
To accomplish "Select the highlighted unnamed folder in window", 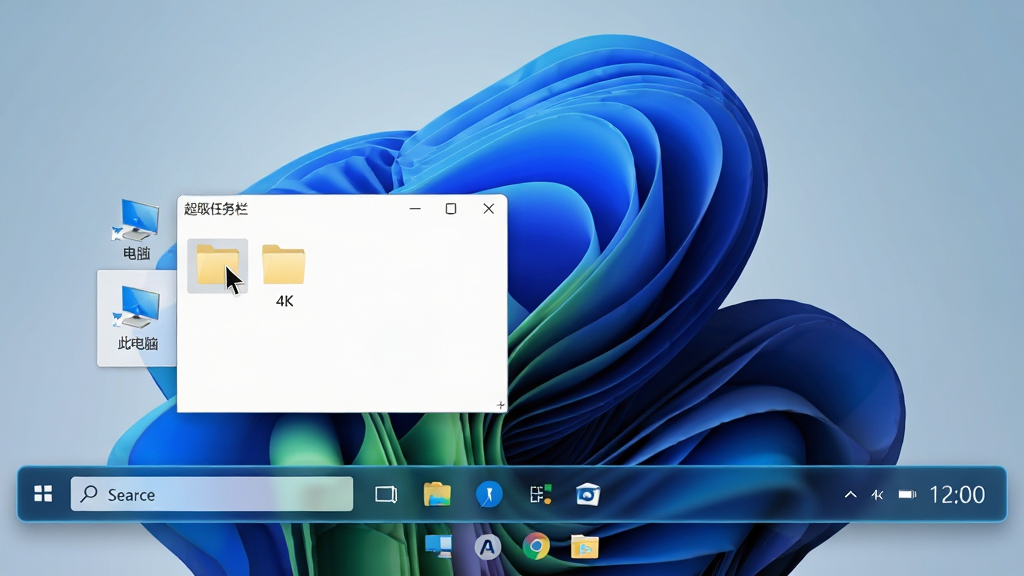I will pyautogui.click(x=217, y=266).
